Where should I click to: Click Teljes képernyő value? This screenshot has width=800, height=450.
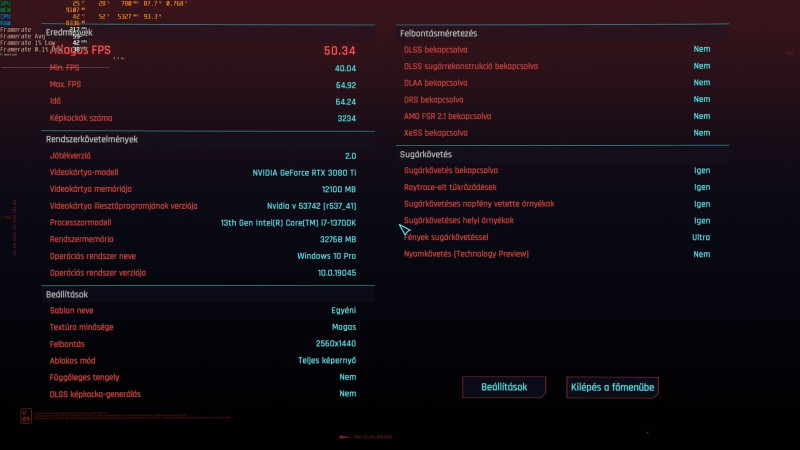[x=327, y=361]
